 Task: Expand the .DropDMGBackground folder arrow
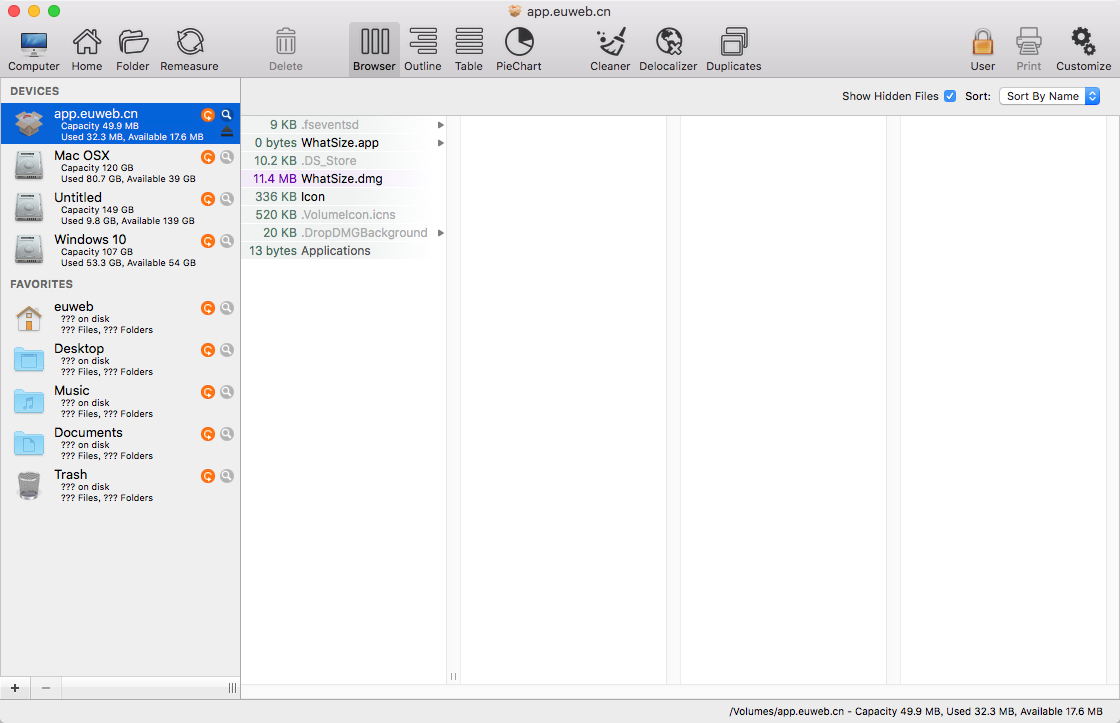tap(441, 233)
